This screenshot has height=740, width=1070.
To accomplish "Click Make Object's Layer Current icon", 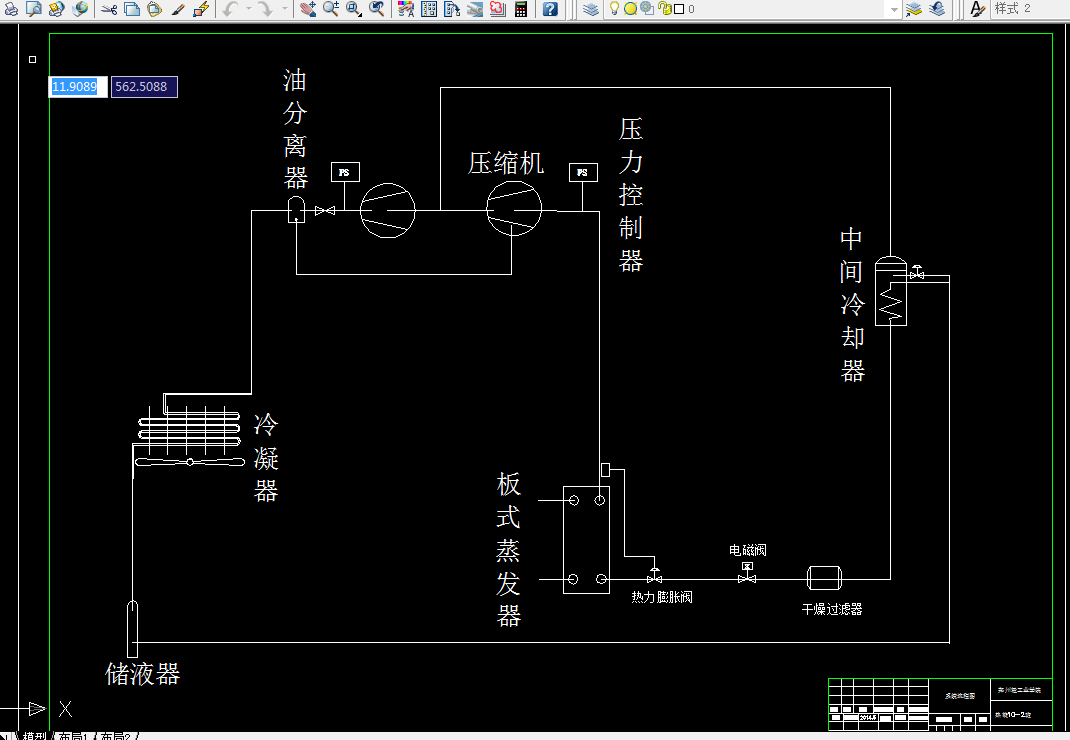I will 914,9.
